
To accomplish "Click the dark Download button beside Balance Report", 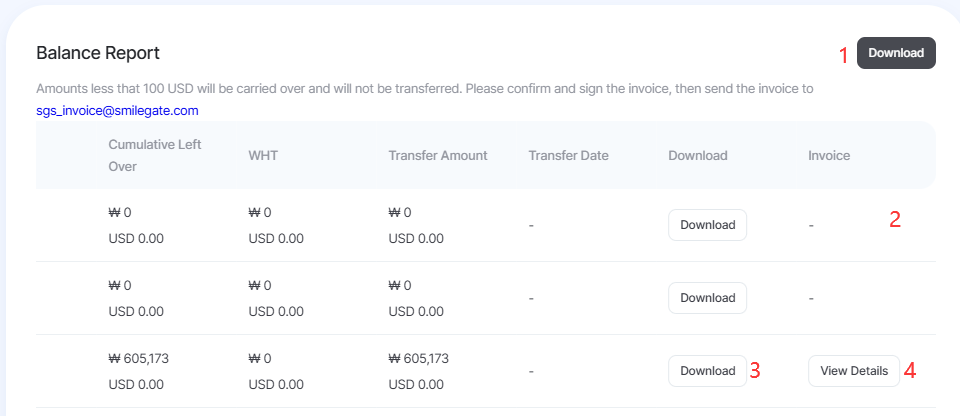I will 896,53.
